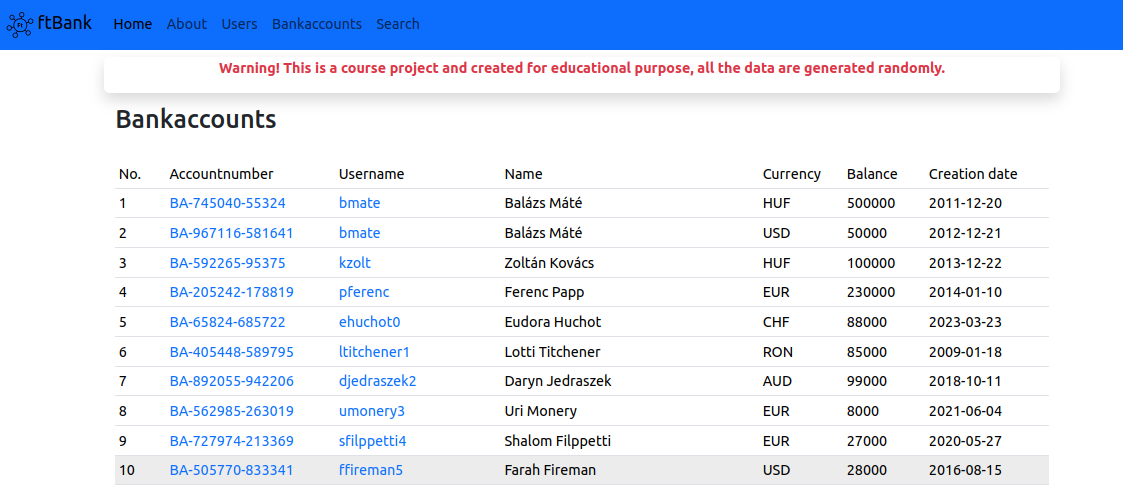
Task: Navigate to Bankaccounts in navbar
Action: point(317,24)
